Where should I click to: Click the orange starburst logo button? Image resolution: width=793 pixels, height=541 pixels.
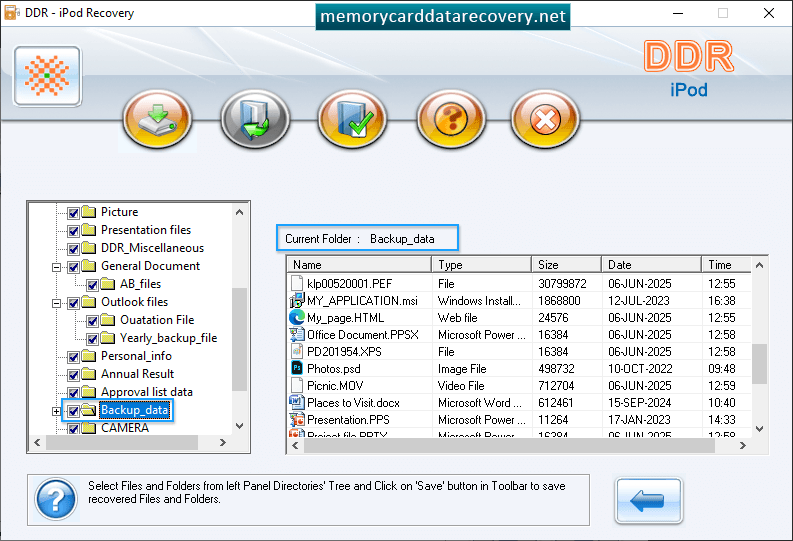point(48,76)
